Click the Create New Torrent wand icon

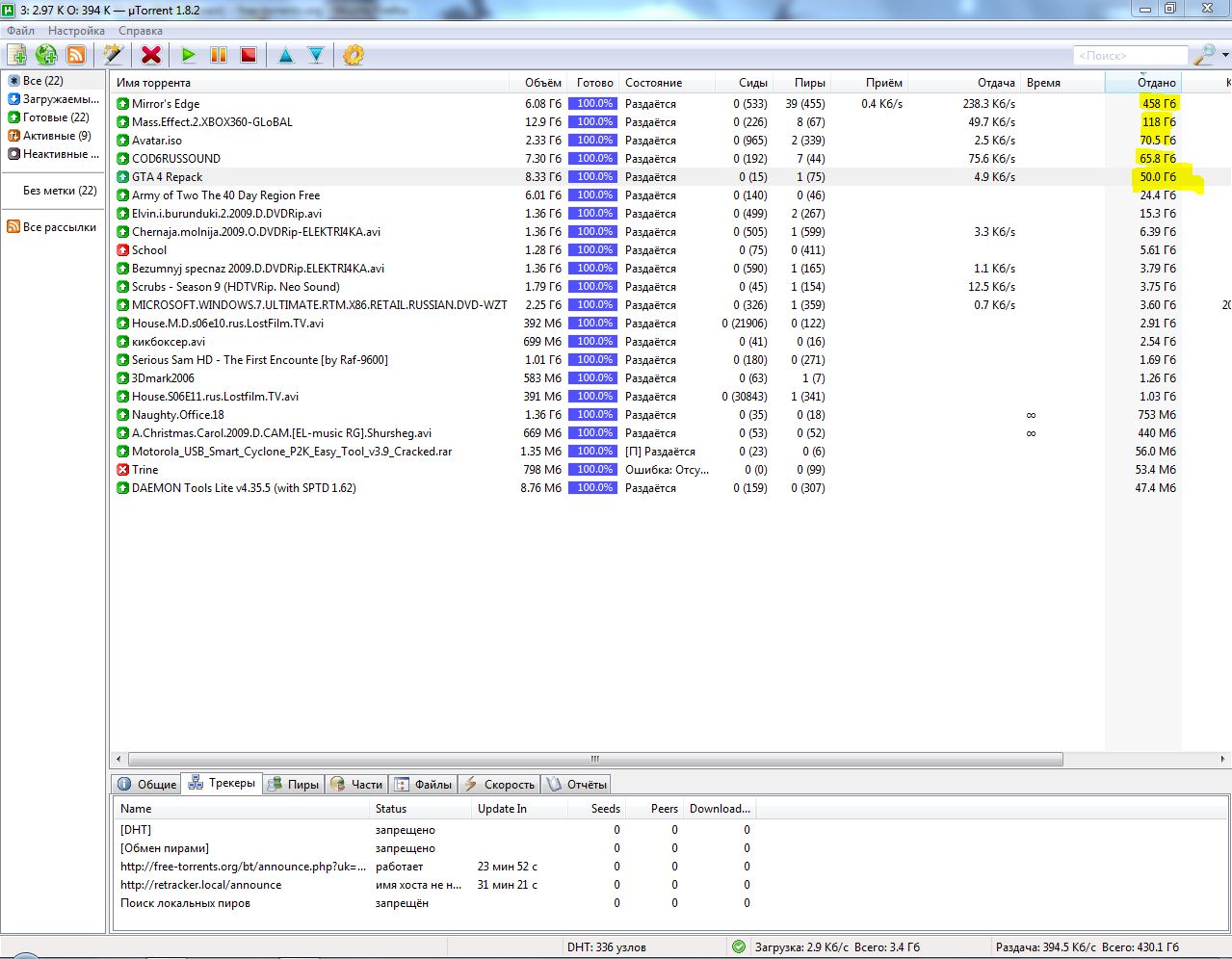click(114, 55)
